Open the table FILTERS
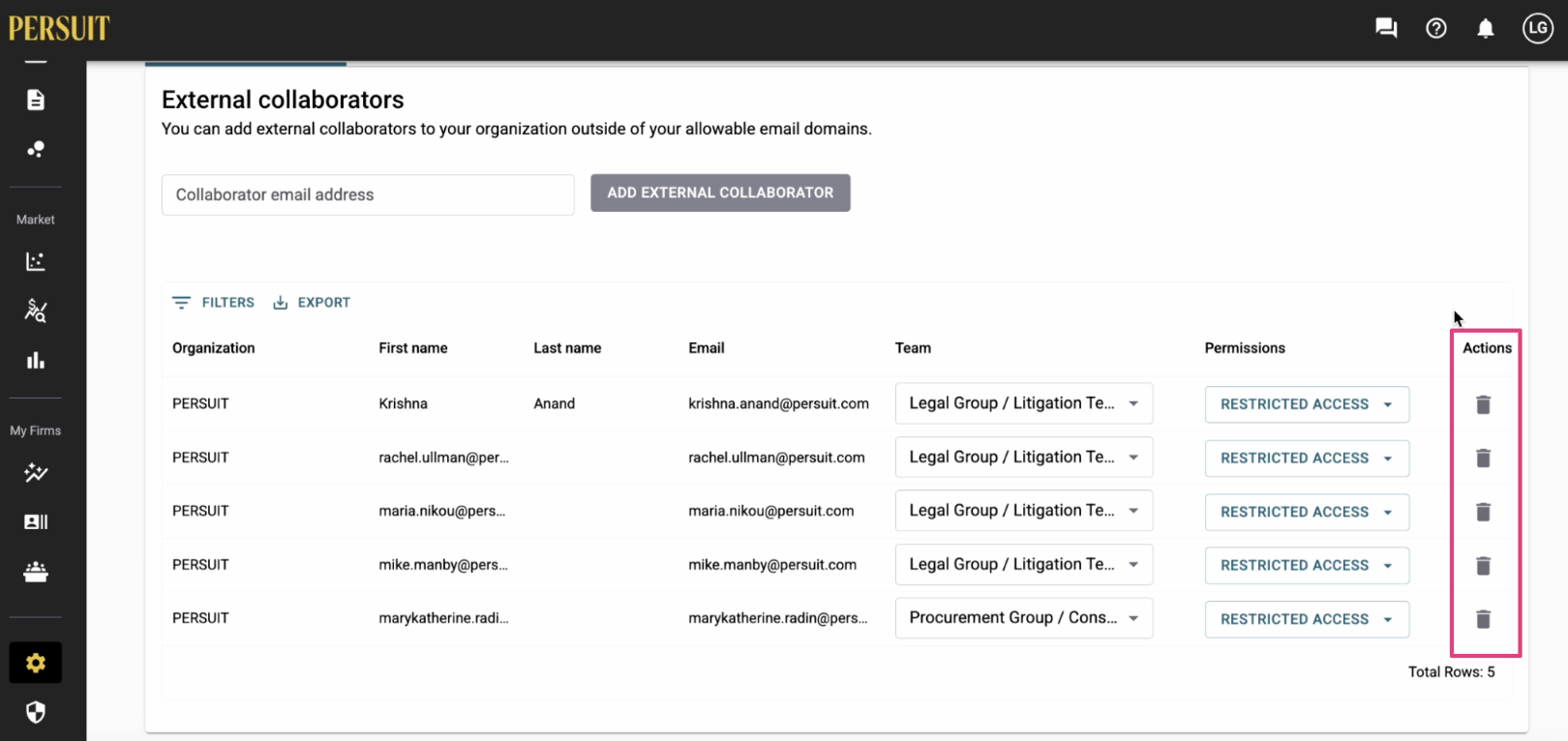Screen dimensions: 1568x741 coord(213,303)
